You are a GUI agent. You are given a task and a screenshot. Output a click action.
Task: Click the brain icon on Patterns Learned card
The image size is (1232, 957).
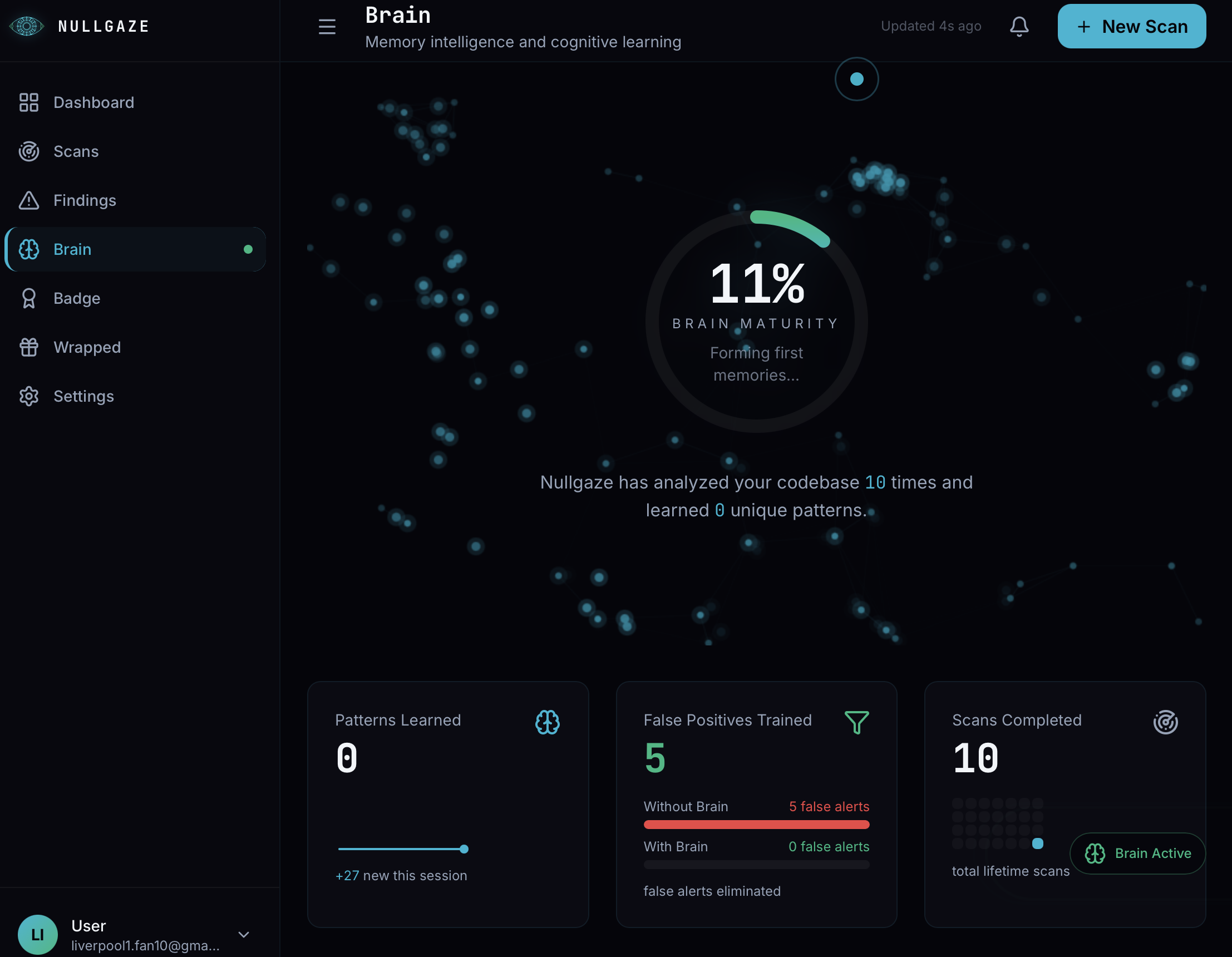[548, 721]
